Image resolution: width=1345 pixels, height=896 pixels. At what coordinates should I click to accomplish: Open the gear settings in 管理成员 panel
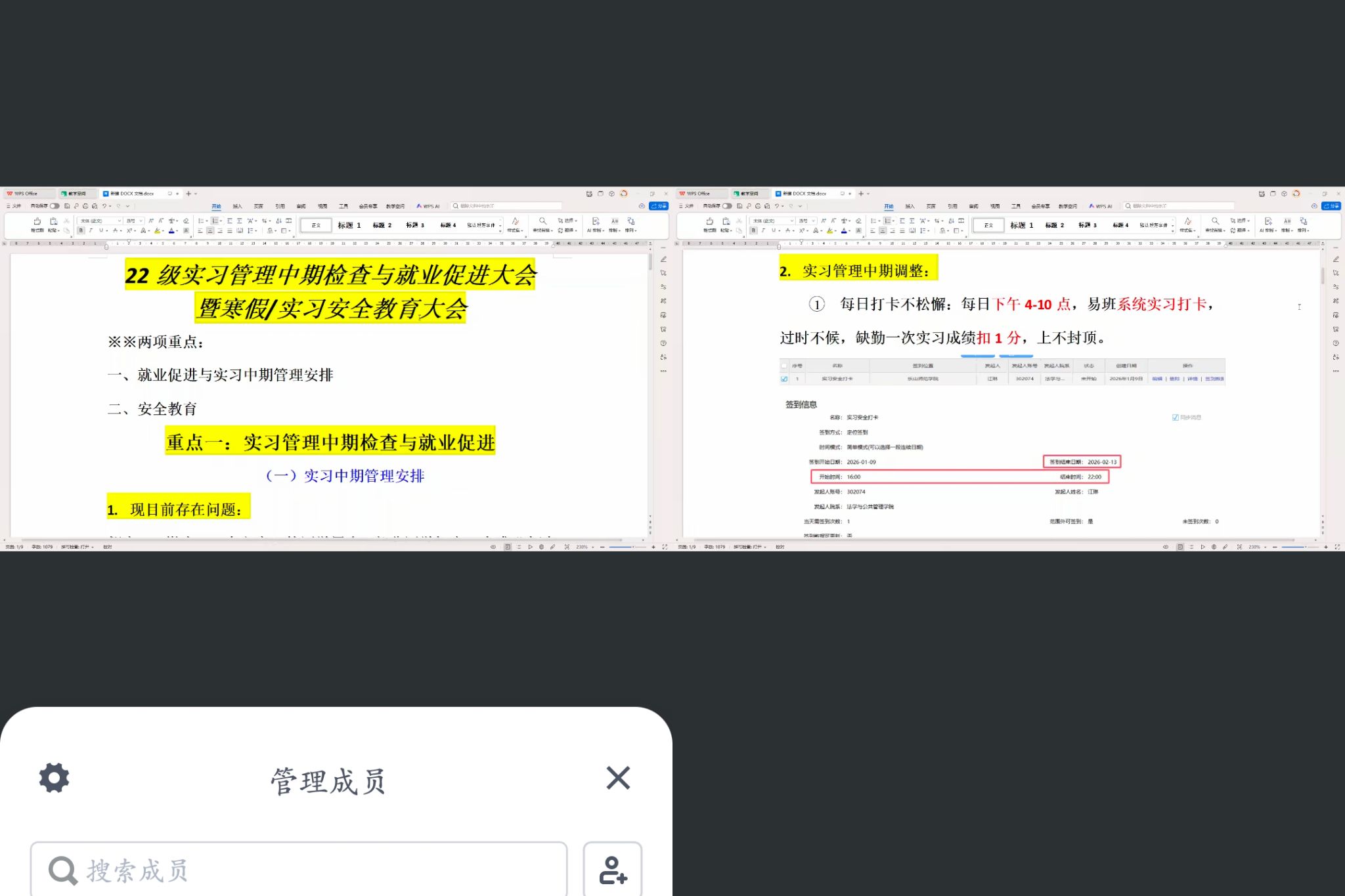54,778
